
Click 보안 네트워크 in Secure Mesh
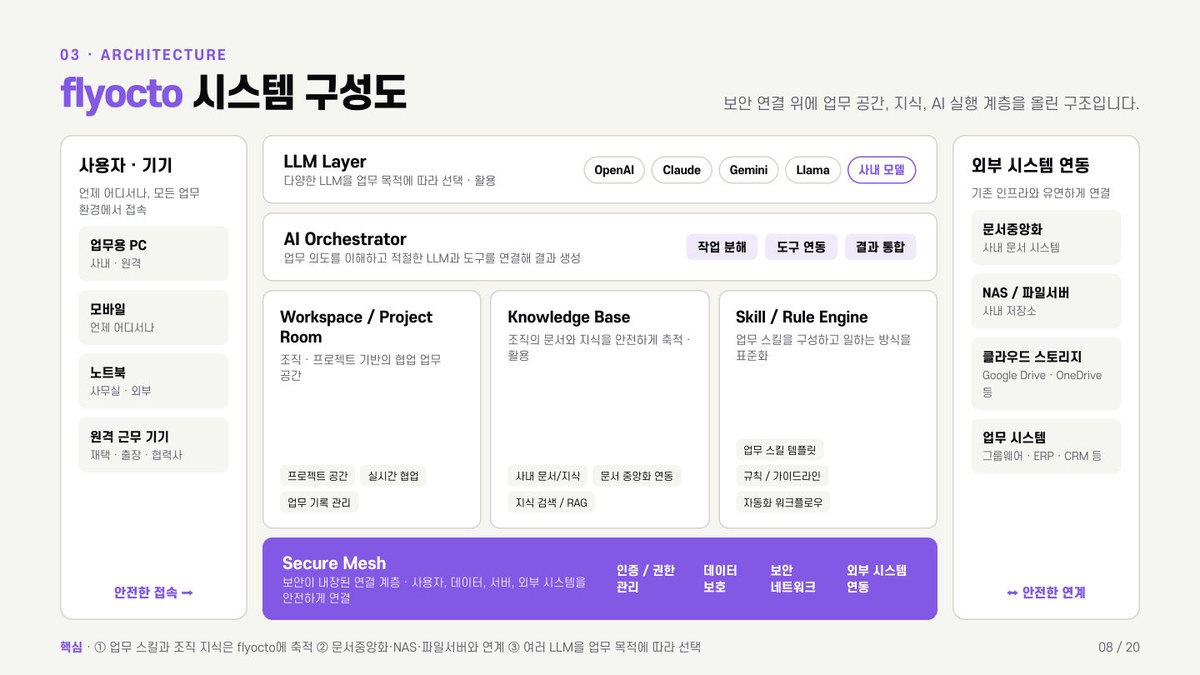pos(793,579)
